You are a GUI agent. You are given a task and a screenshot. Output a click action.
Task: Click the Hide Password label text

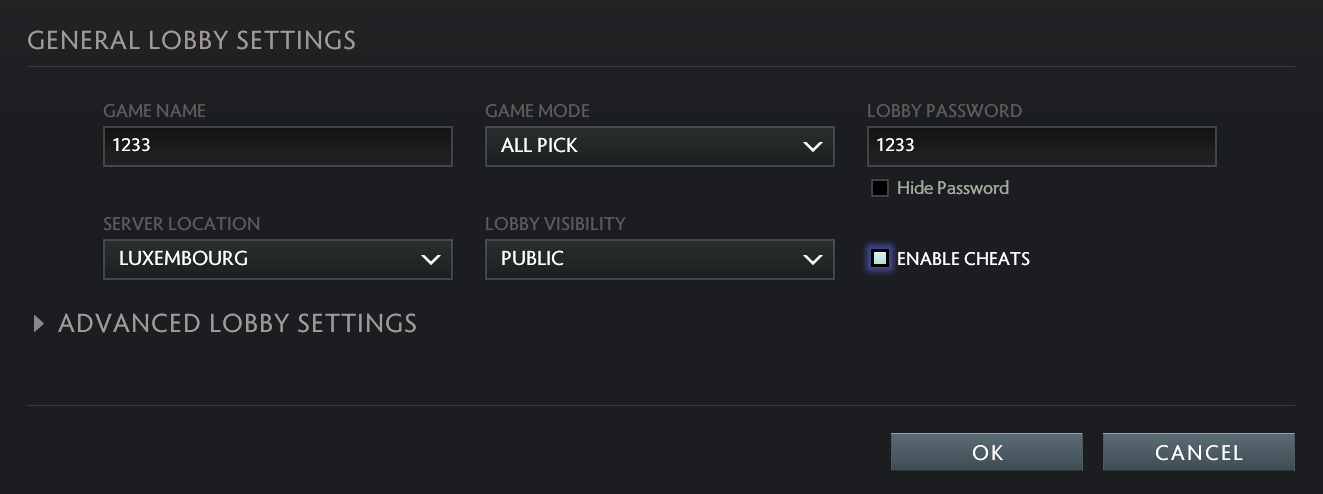coord(952,188)
